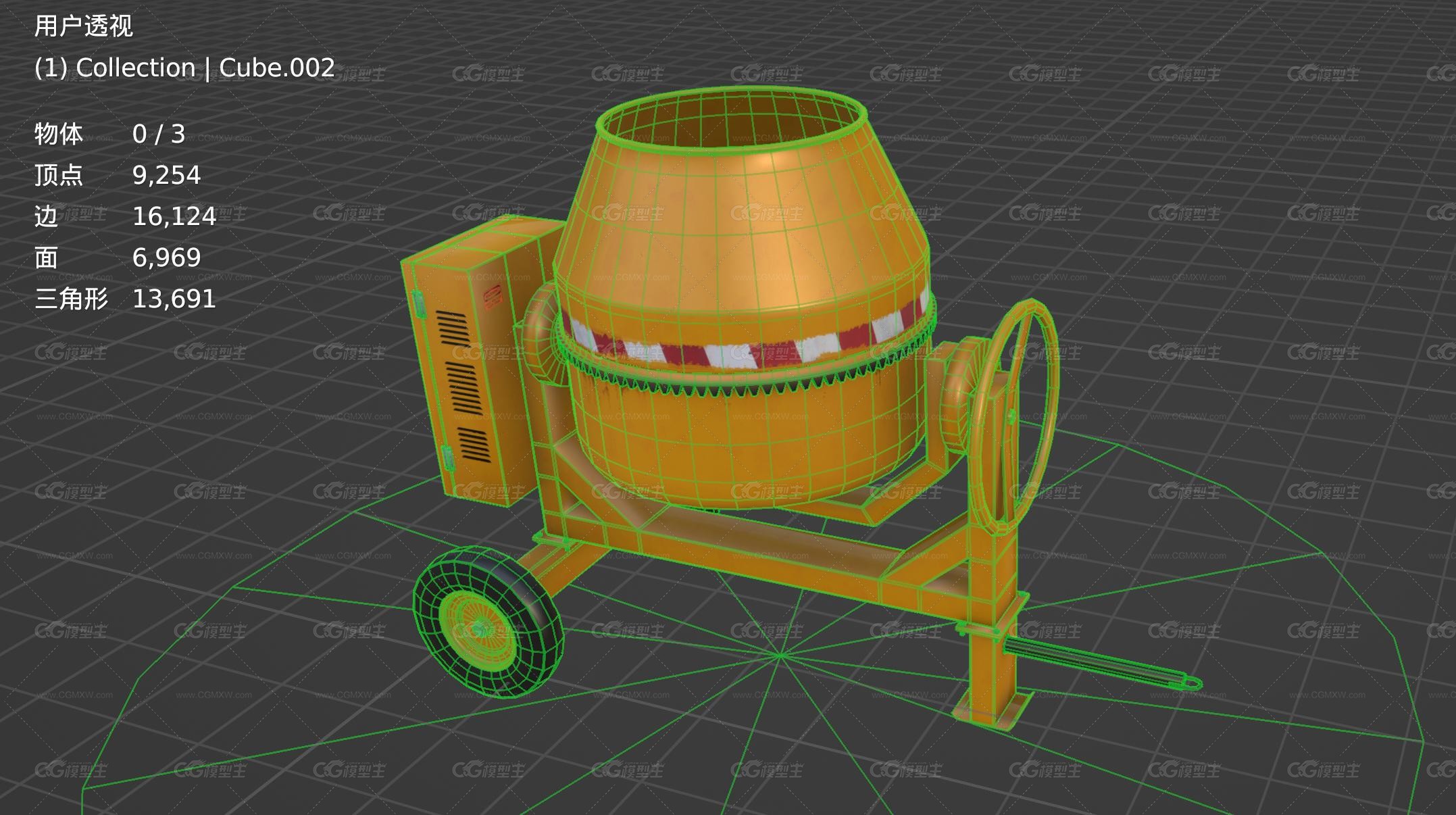Click the vertex count "9,254"

[166, 175]
